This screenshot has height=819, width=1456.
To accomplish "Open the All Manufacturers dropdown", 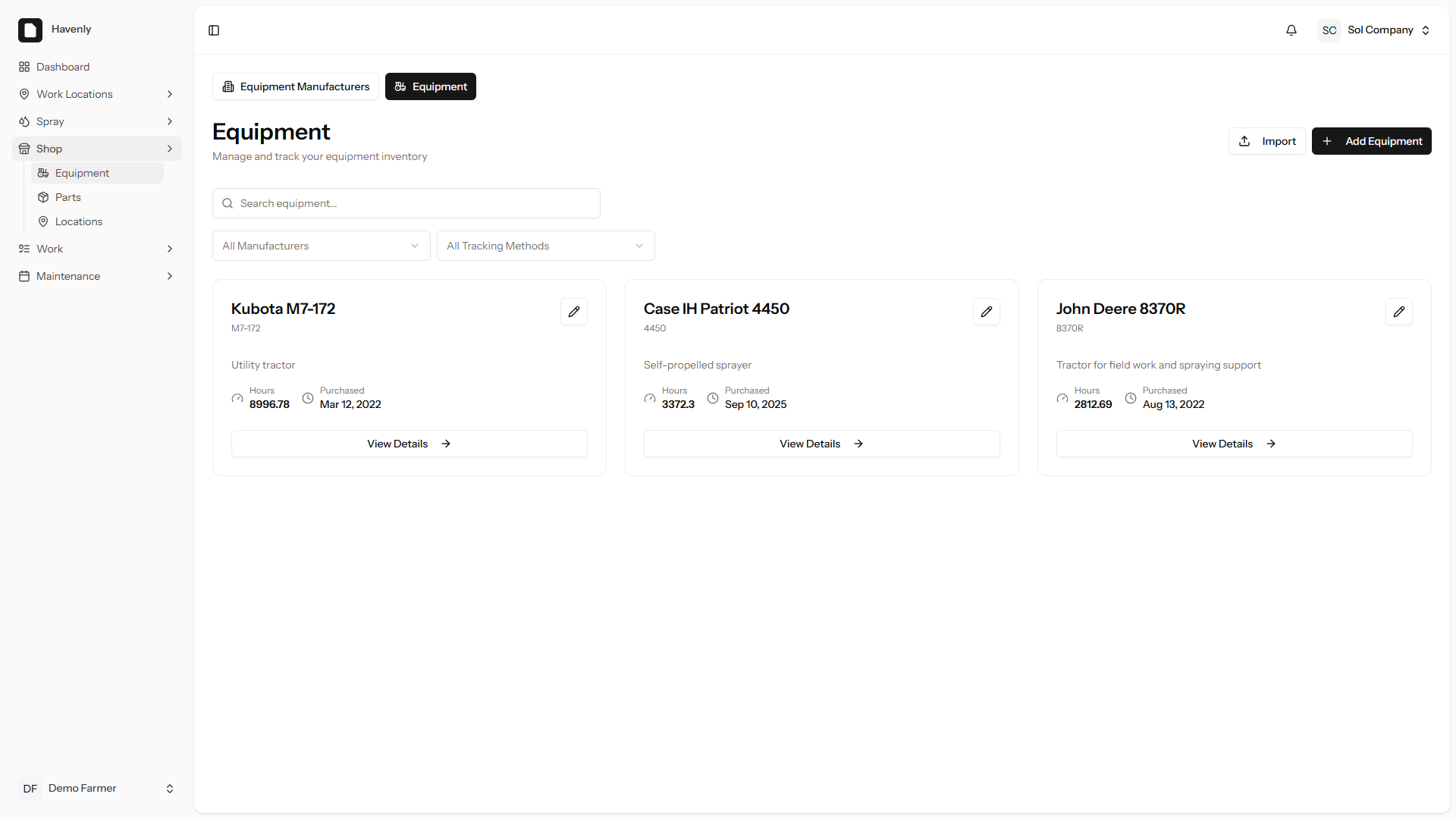I will click(x=322, y=246).
